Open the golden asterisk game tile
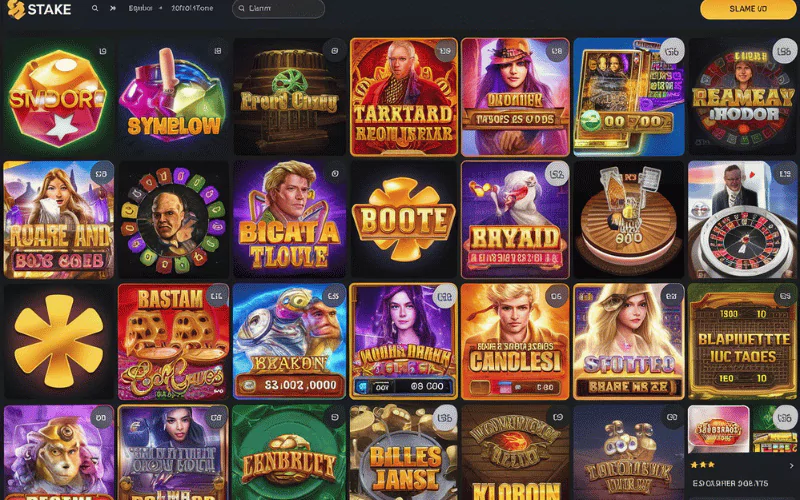Screen dimensions: 800x500 [x=59, y=341]
